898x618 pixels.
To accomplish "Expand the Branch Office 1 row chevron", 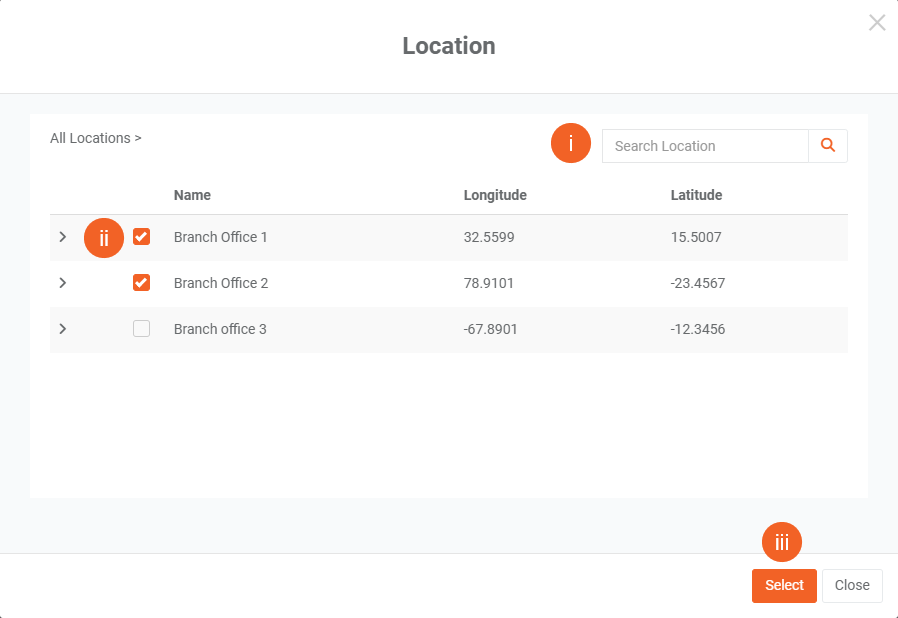I will pyautogui.click(x=63, y=237).
